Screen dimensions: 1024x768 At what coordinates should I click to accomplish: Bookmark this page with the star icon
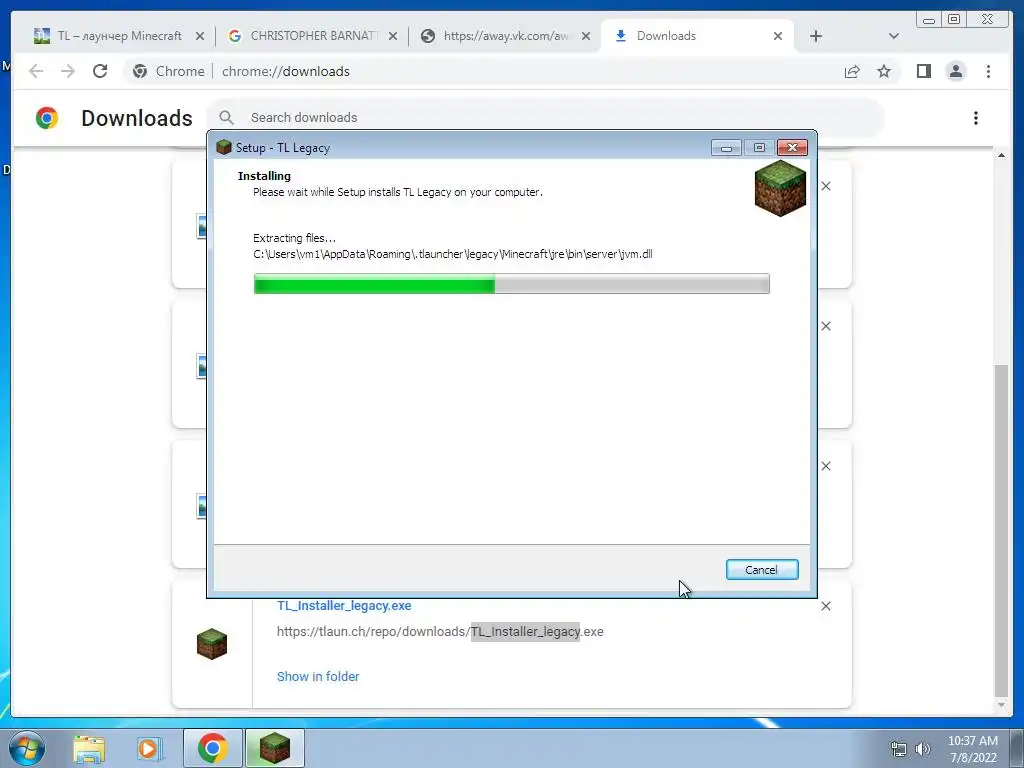[884, 71]
